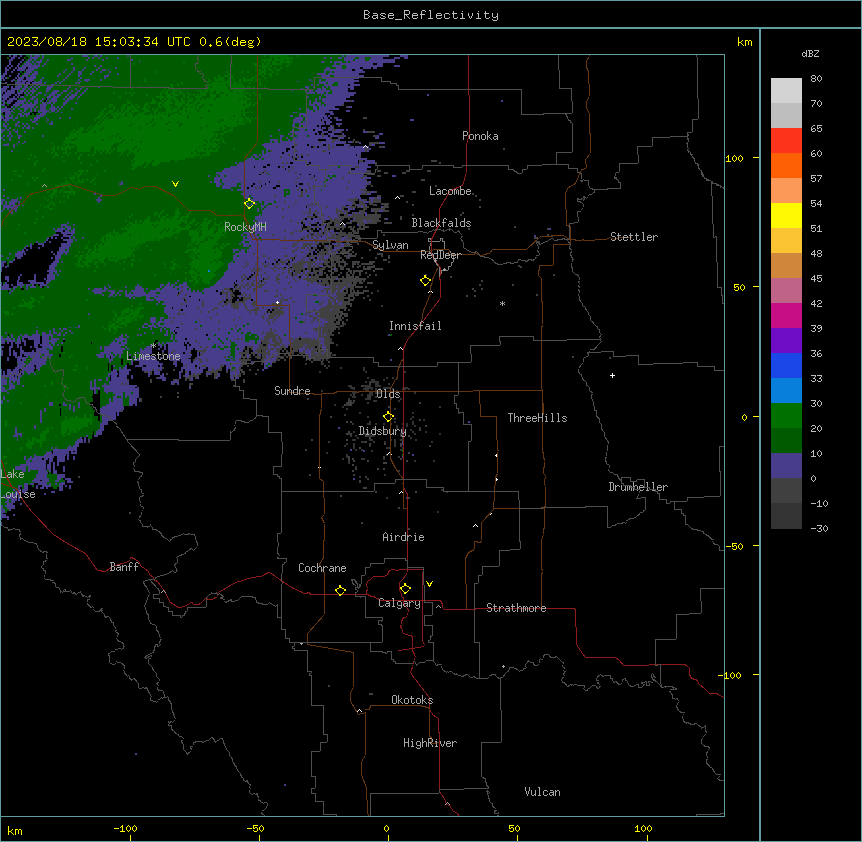The height and width of the screenshot is (842, 862).
Task: Select the Sylvan label
Action: (x=390, y=245)
